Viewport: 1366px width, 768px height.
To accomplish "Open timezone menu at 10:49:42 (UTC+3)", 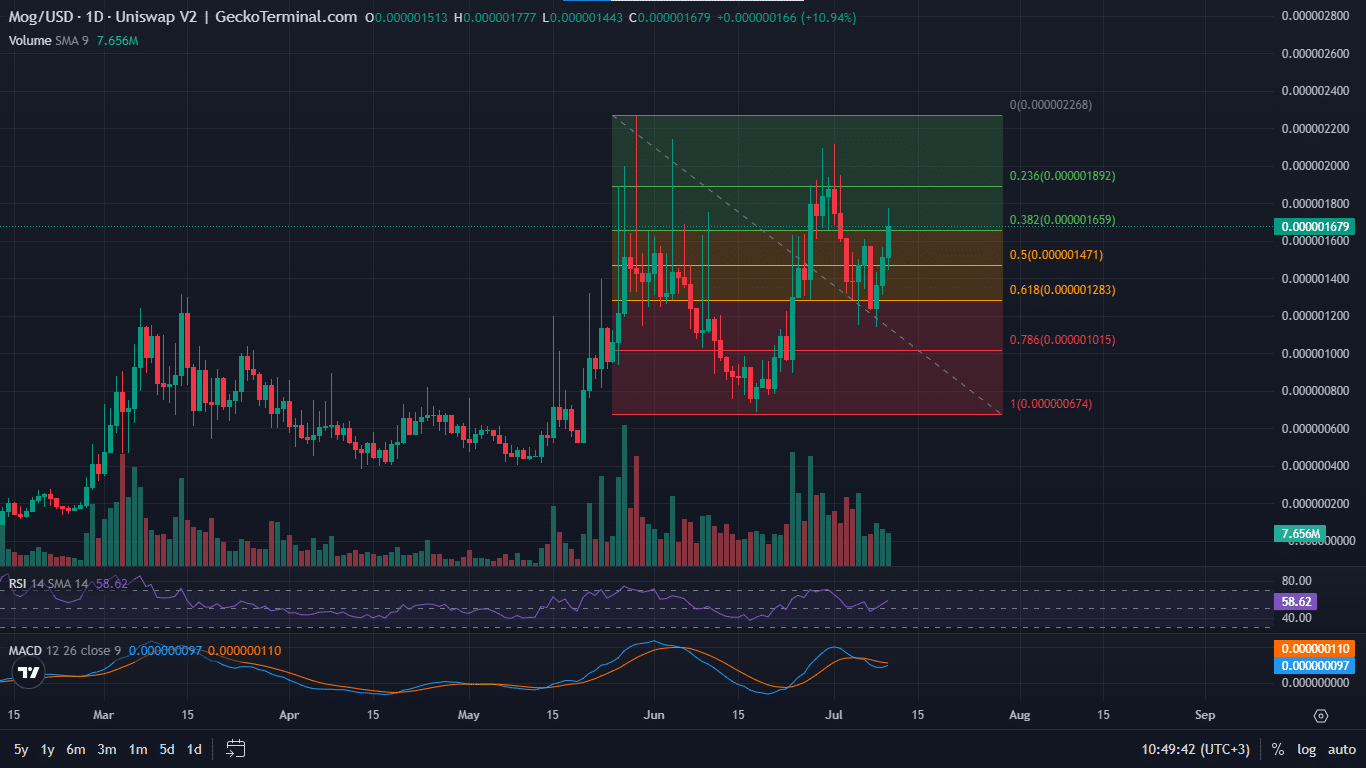I will [1195, 749].
